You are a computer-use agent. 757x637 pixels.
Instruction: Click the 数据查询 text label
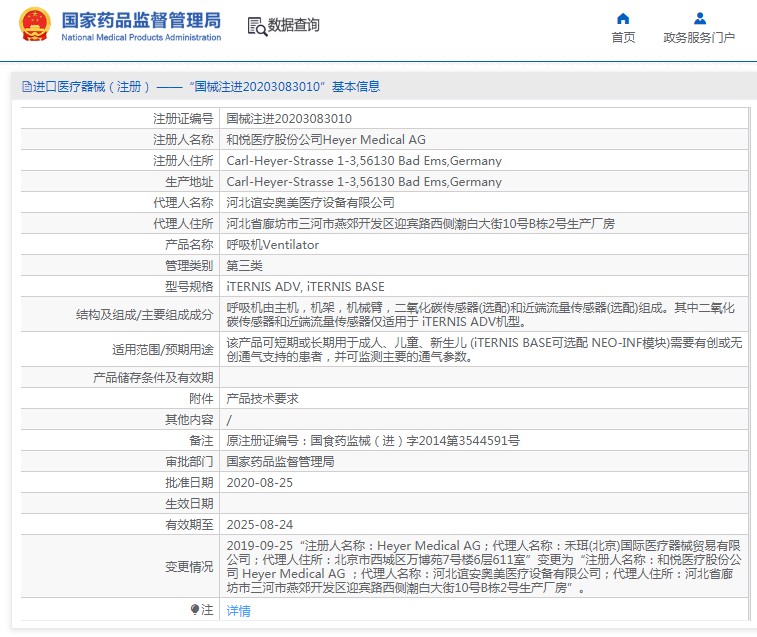294,25
